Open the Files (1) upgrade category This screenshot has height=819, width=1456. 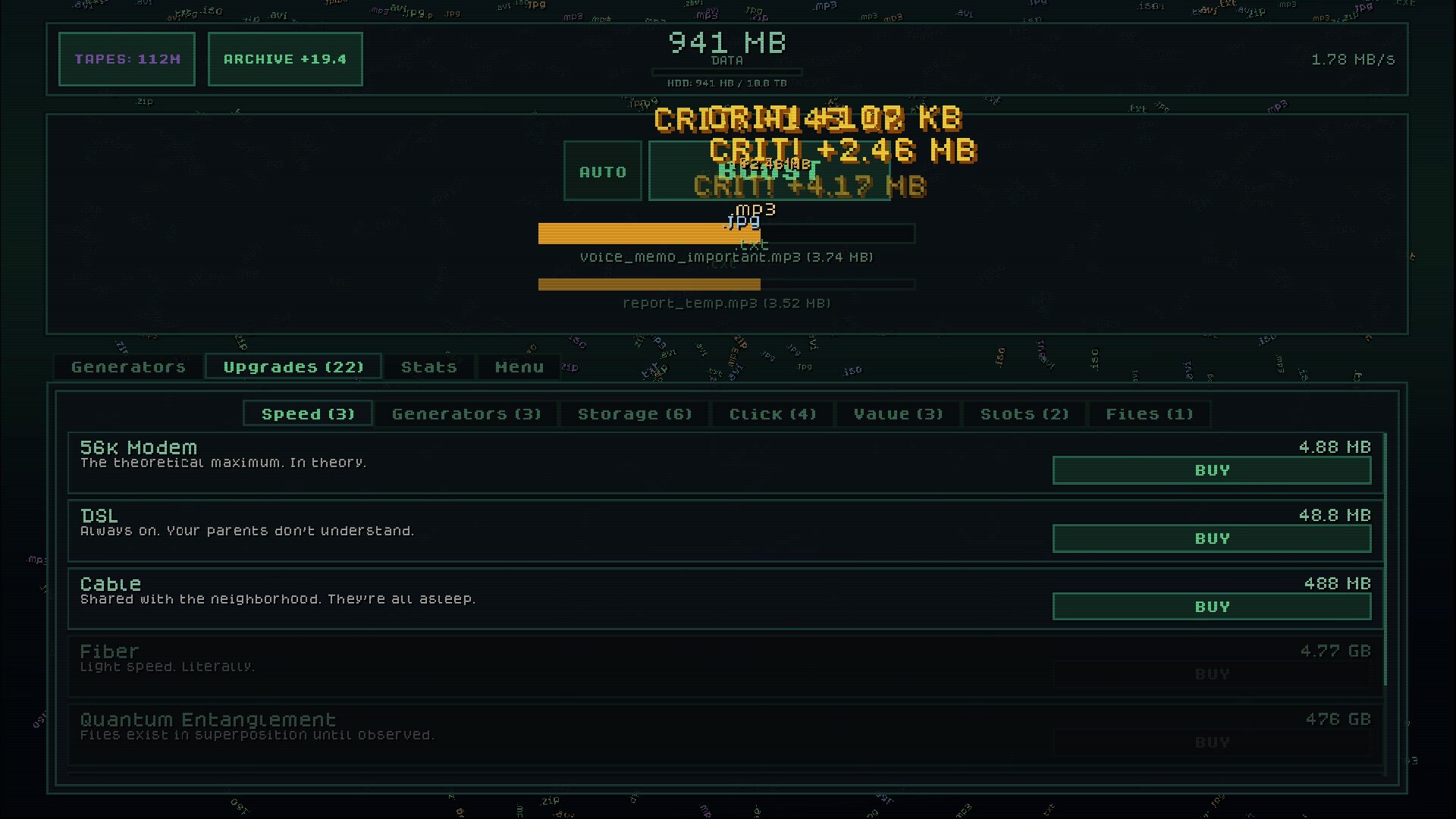click(1150, 413)
